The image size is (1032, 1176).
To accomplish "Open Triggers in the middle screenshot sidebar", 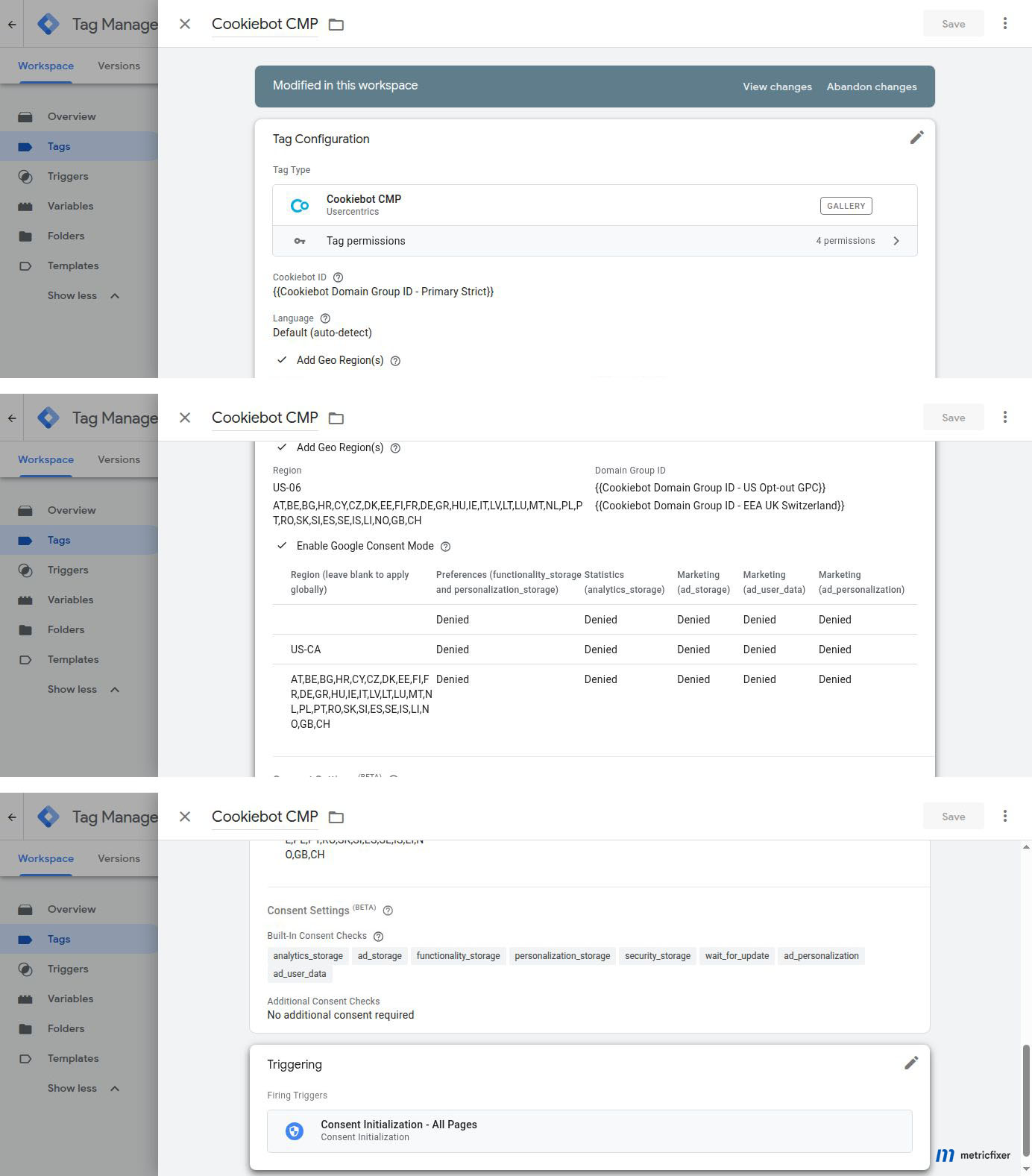I will coord(68,570).
